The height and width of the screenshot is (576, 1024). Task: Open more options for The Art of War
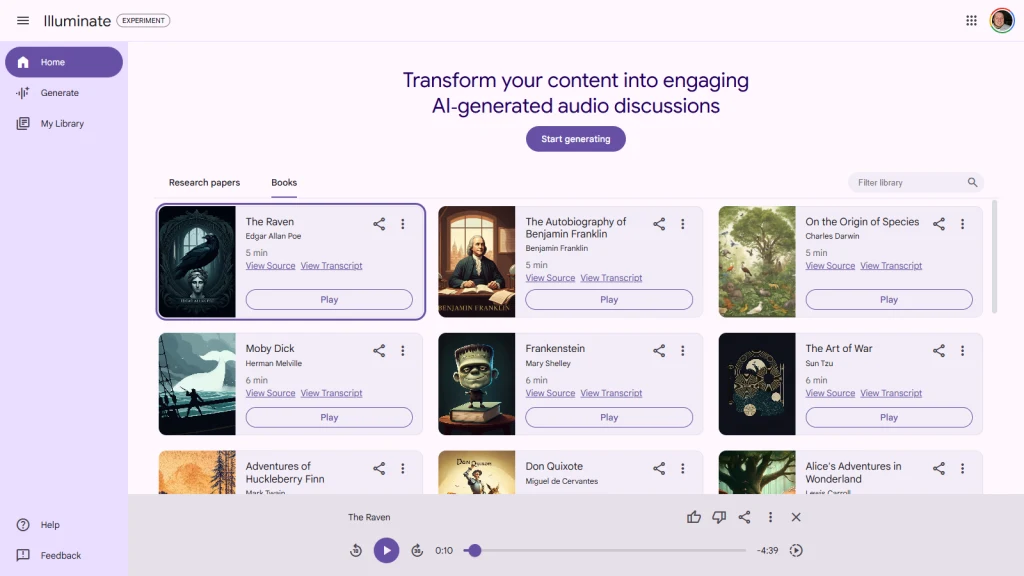click(963, 351)
